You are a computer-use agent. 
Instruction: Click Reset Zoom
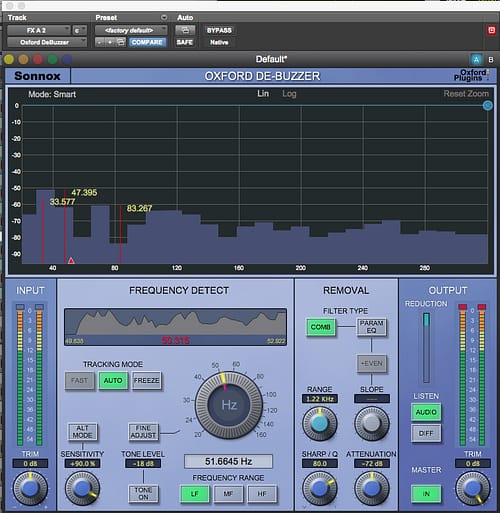click(466, 94)
